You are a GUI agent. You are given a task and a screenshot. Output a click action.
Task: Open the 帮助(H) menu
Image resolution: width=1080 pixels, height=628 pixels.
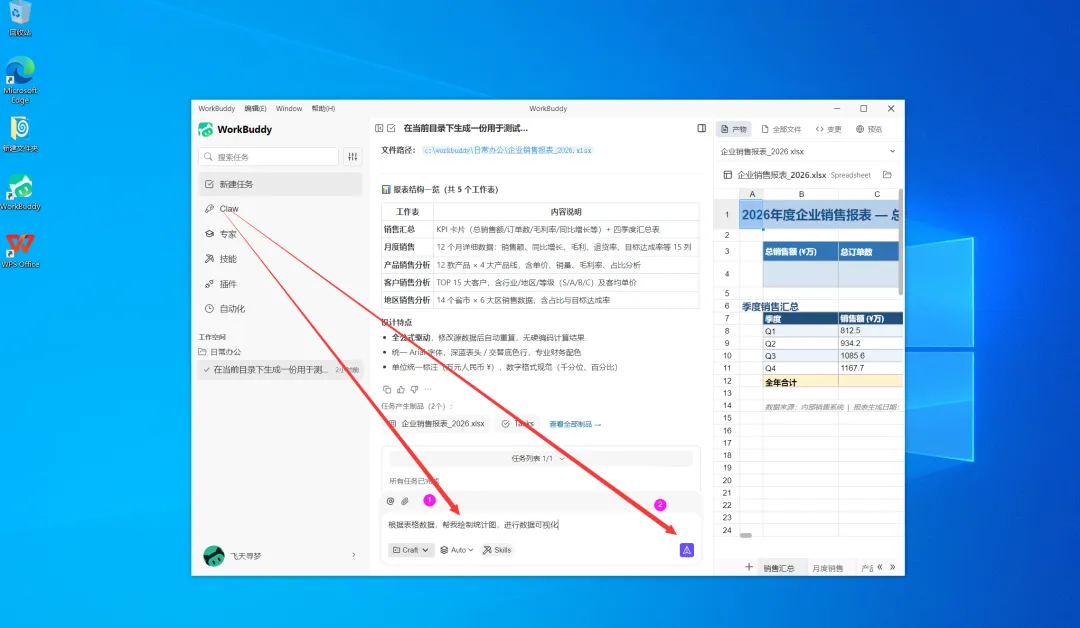323,109
